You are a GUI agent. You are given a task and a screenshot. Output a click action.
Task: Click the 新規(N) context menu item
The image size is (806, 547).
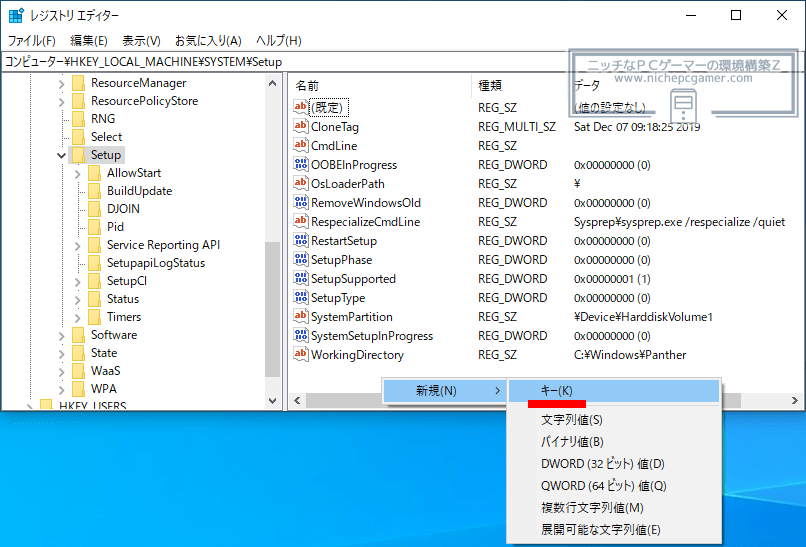point(444,391)
